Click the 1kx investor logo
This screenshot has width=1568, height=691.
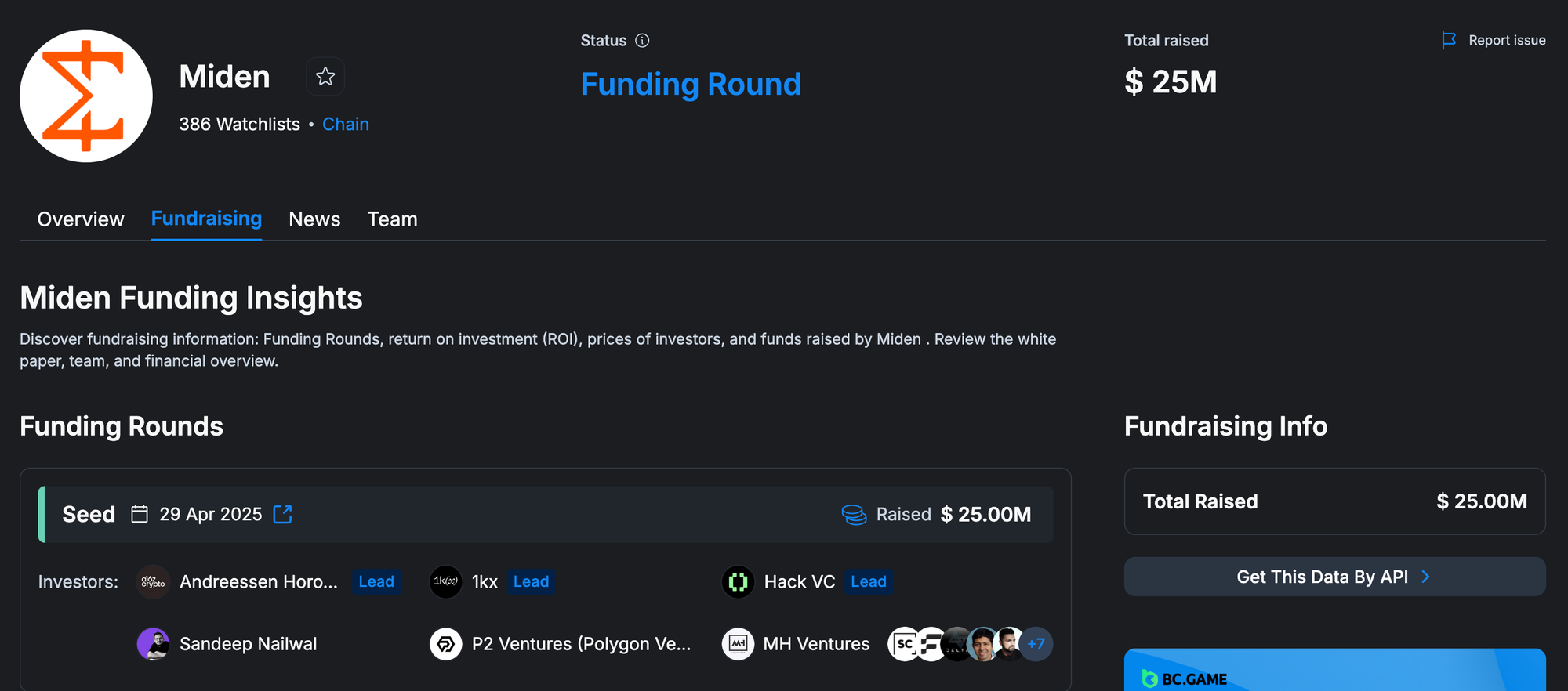(x=446, y=582)
